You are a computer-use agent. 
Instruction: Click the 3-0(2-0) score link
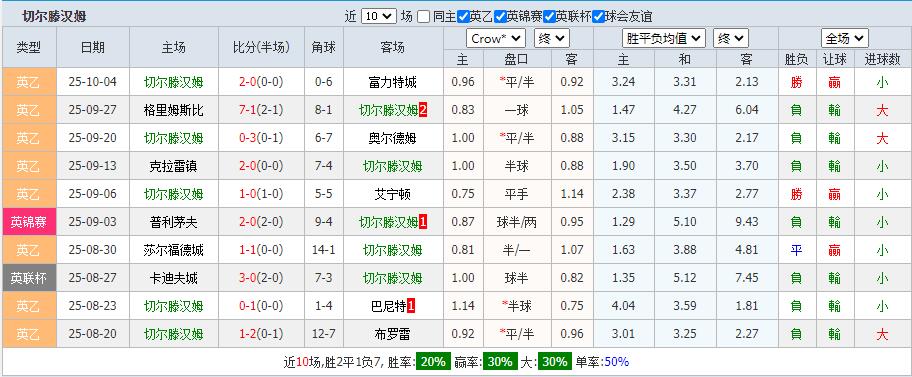click(x=261, y=278)
